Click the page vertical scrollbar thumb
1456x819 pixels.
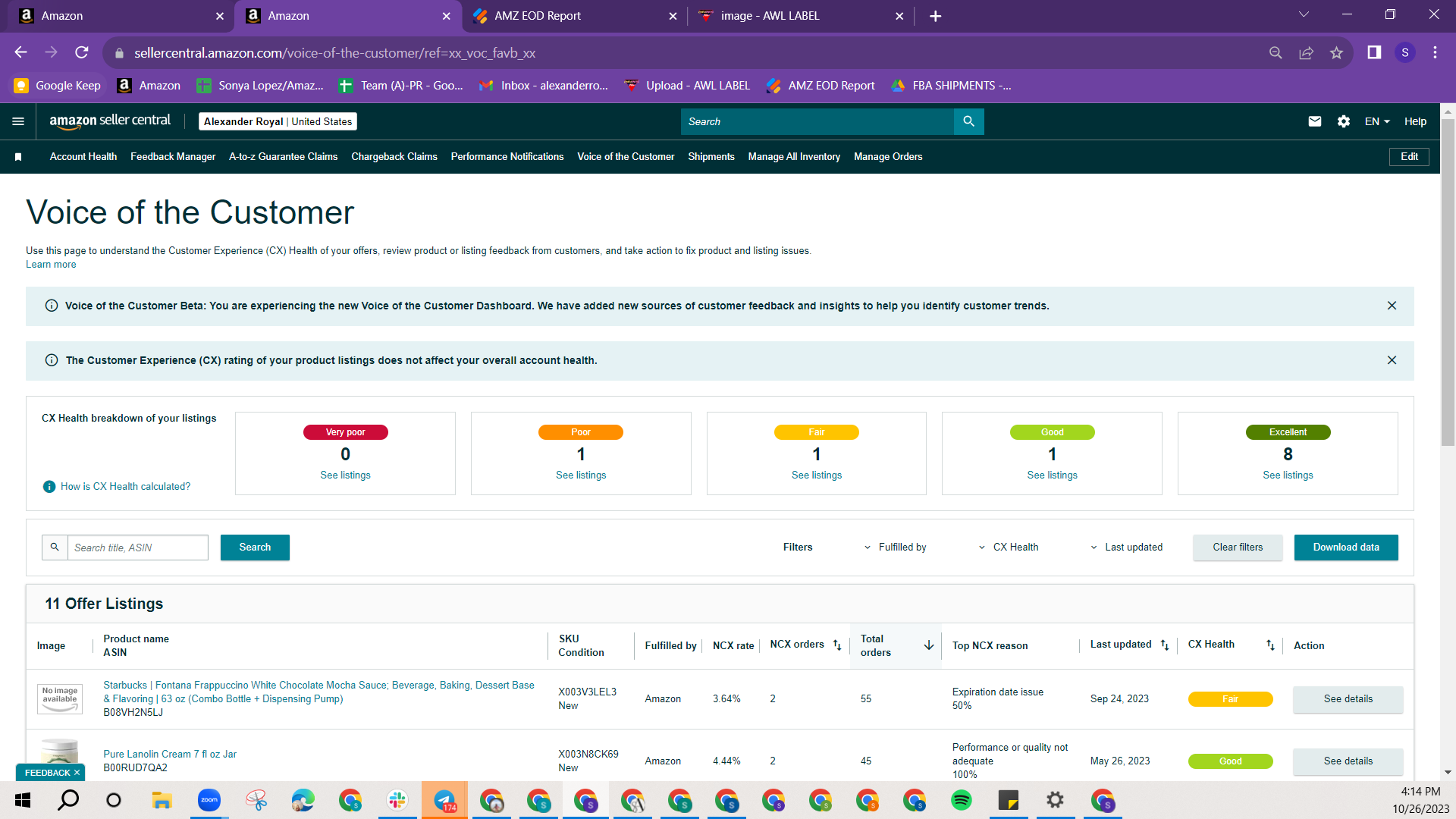click(1448, 281)
